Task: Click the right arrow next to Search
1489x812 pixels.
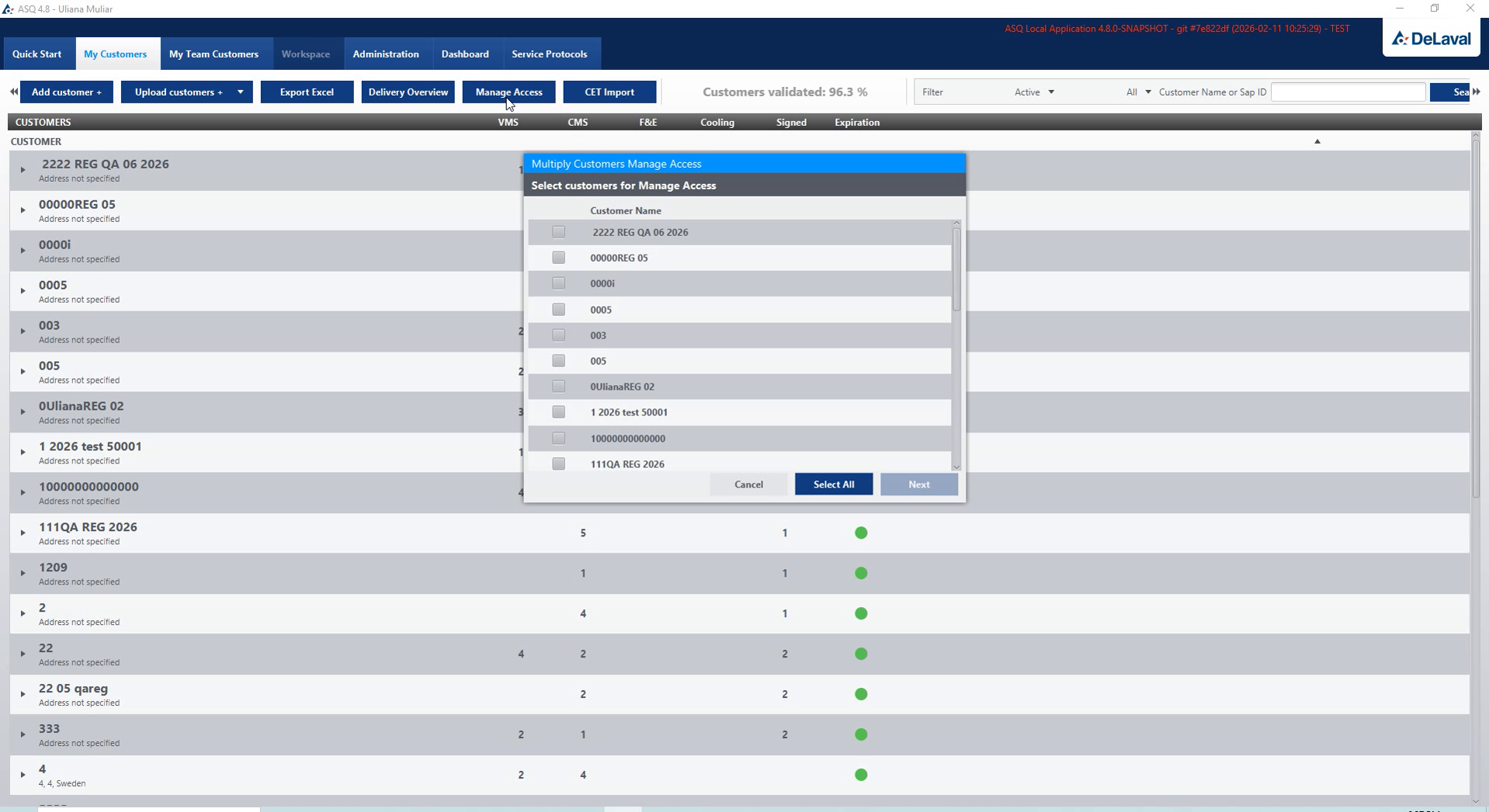Action: coord(1477,92)
